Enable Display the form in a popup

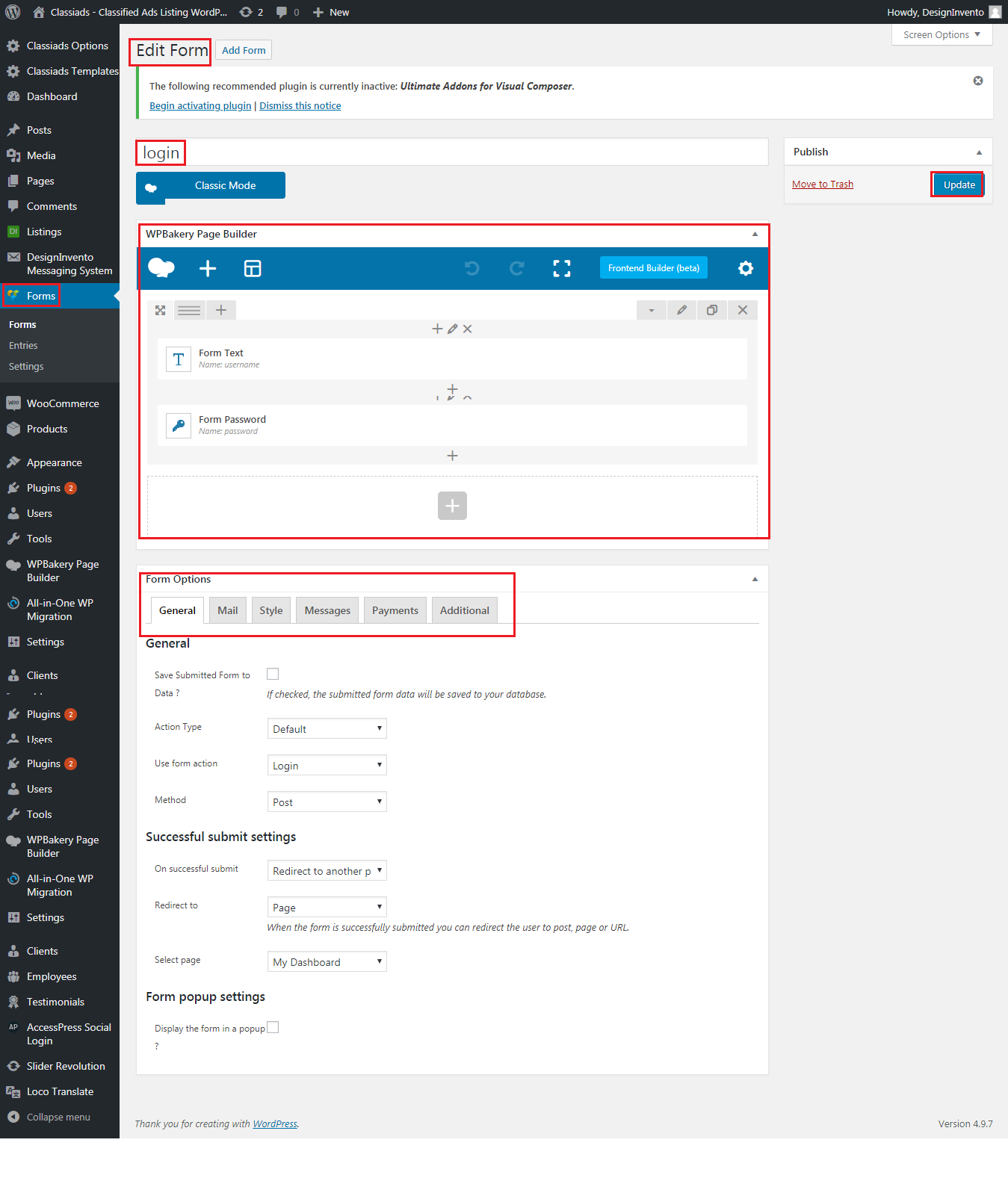(x=273, y=1027)
